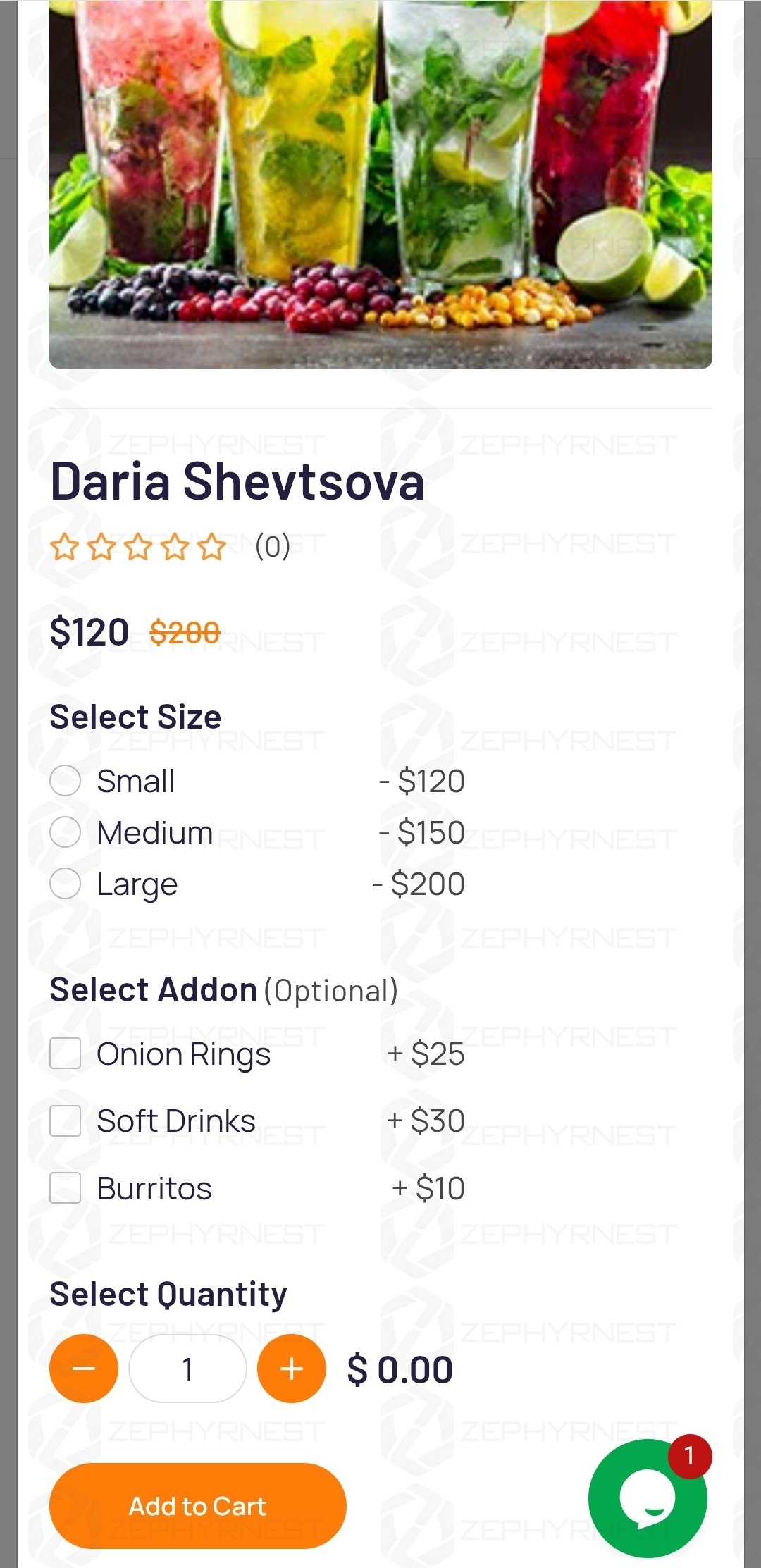Click the quantity input field
This screenshot has width=761, height=1568.
(187, 1369)
